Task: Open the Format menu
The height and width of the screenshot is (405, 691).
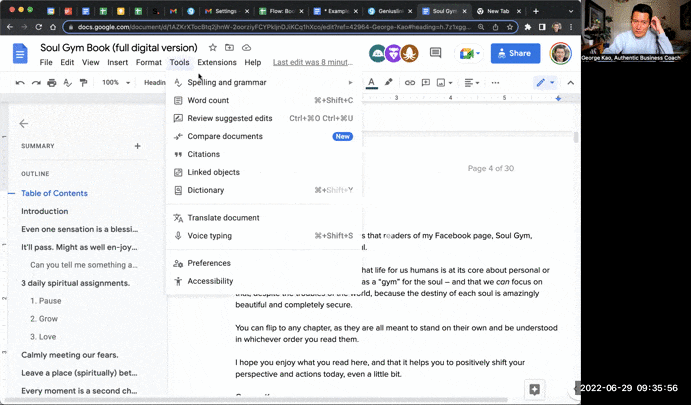Action: coord(149,62)
